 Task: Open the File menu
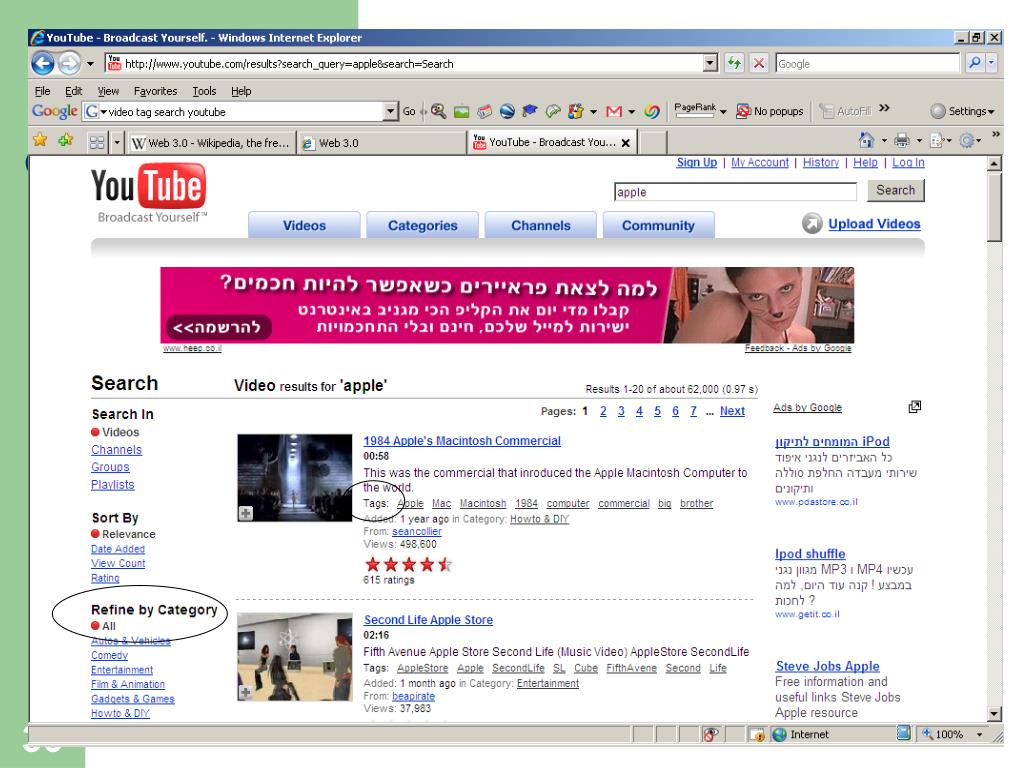click(x=42, y=91)
